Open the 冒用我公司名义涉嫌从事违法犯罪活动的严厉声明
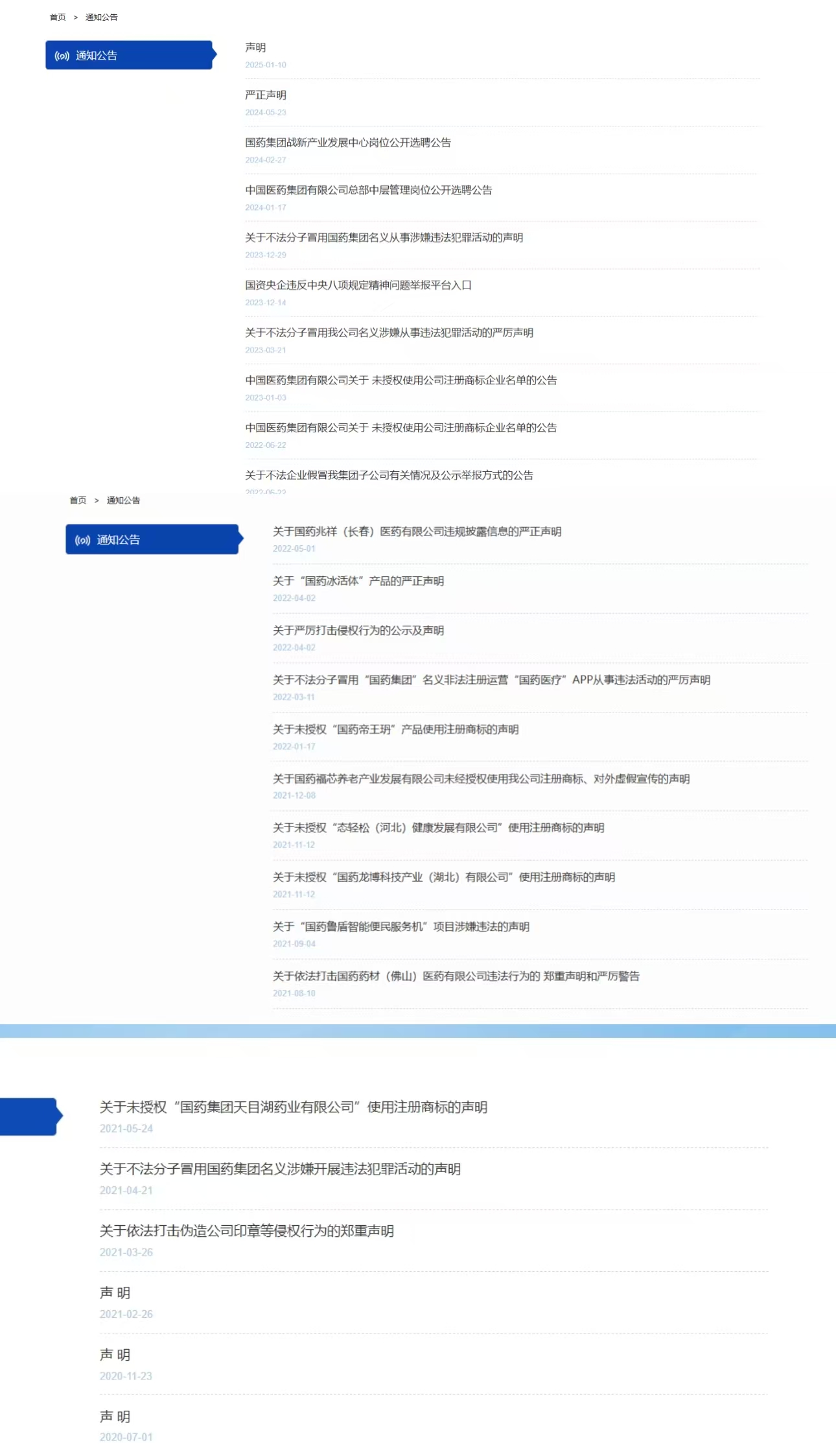Screen dimensions: 836x1456 tap(389, 333)
